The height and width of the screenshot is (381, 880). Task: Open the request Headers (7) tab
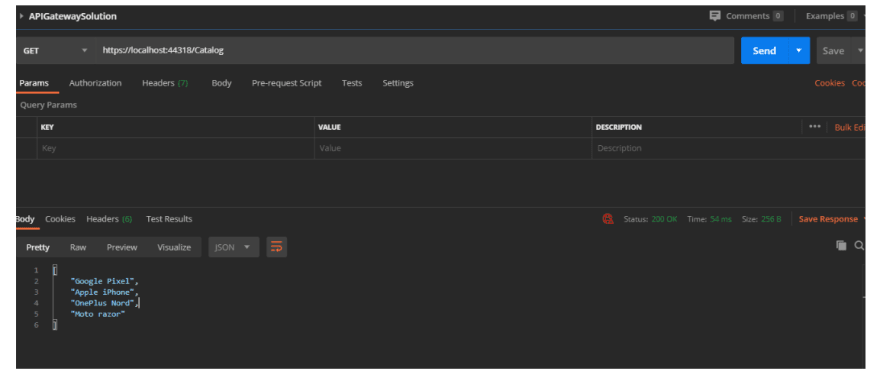(x=165, y=83)
